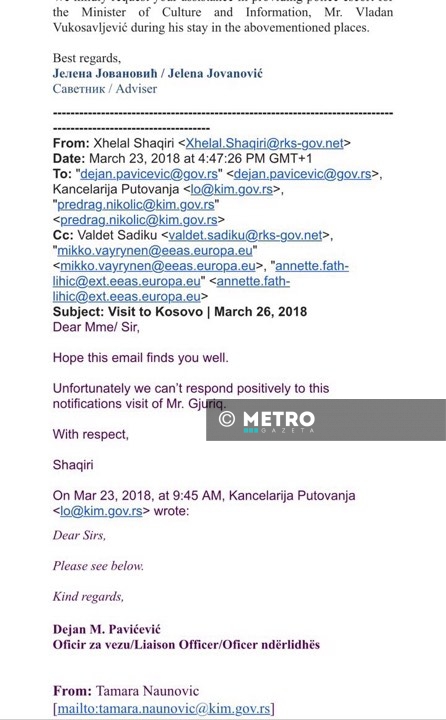The width and height of the screenshot is (446, 720).
Task: Click the Tamara Naunovic sender name
Action: coord(147,691)
